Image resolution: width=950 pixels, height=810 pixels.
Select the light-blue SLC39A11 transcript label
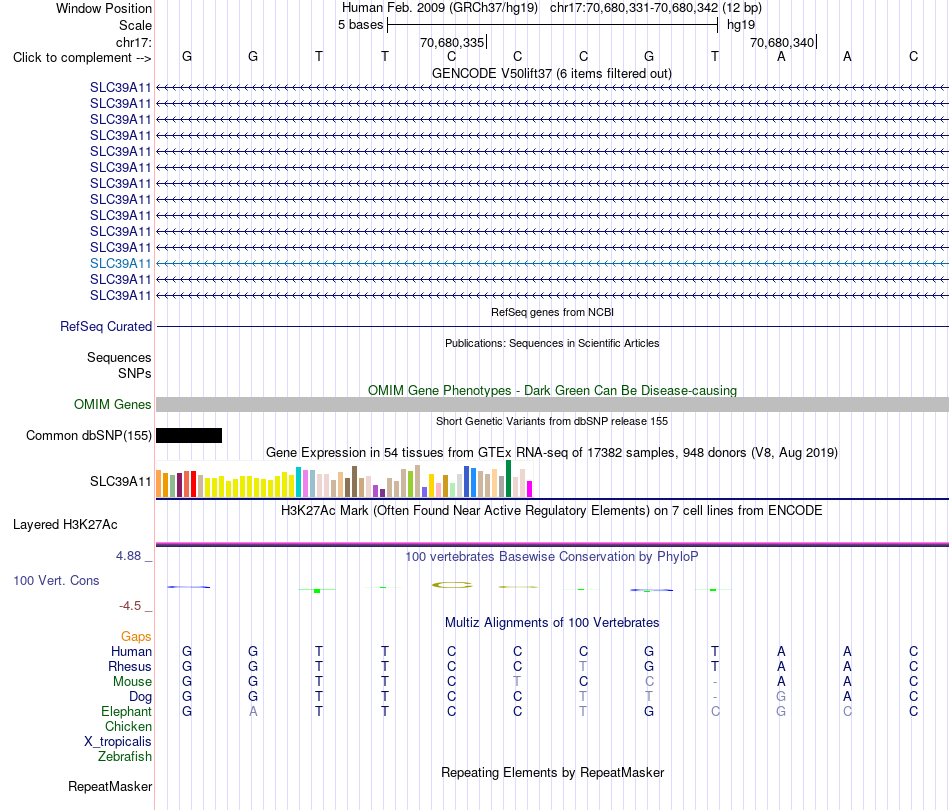point(120,264)
